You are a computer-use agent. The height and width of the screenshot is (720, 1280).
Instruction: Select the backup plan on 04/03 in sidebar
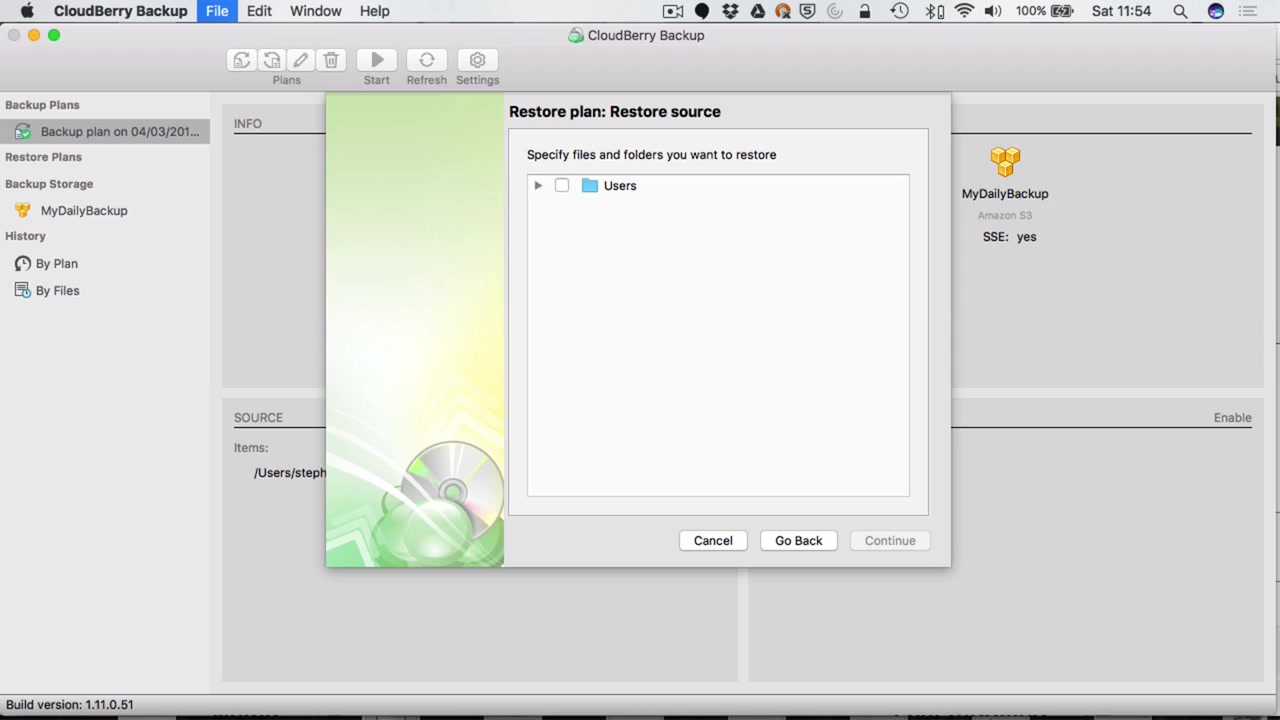coord(105,131)
